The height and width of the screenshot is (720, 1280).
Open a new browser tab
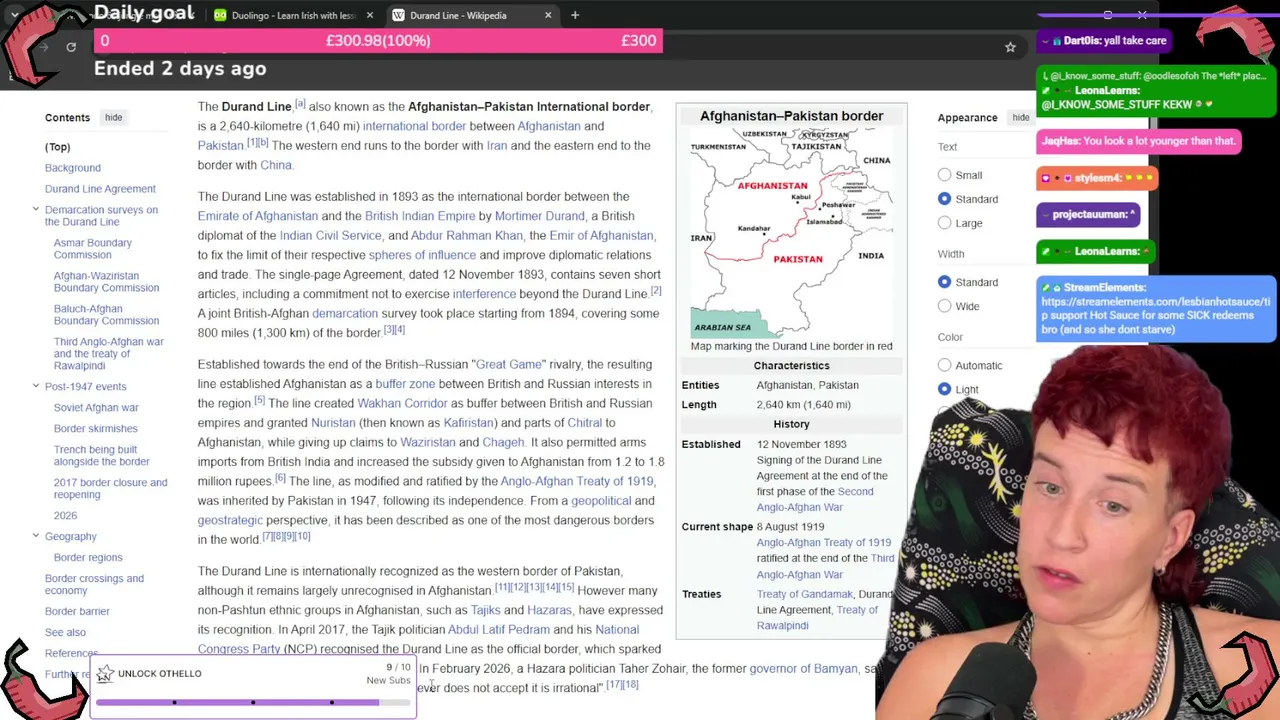click(x=575, y=15)
